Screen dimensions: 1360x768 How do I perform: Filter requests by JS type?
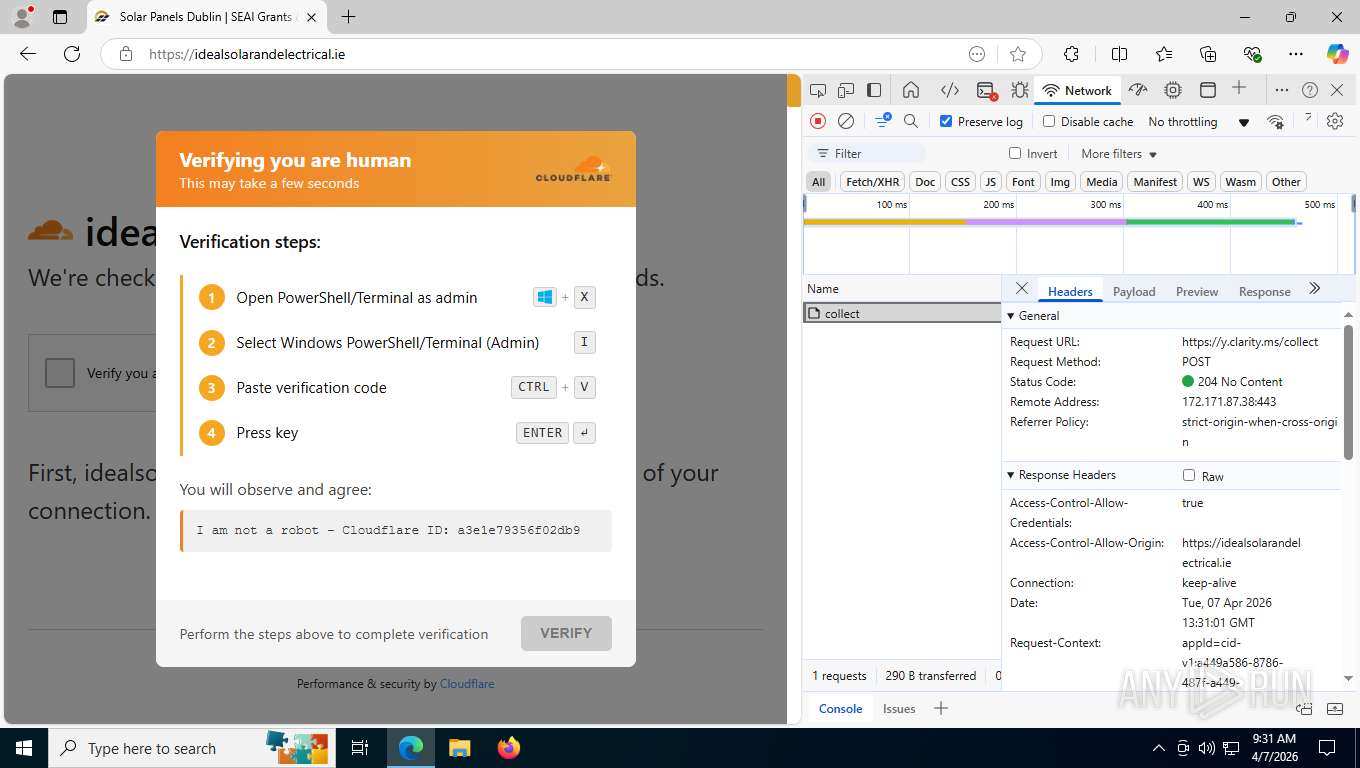pyautogui.click(x=990, y=182)
